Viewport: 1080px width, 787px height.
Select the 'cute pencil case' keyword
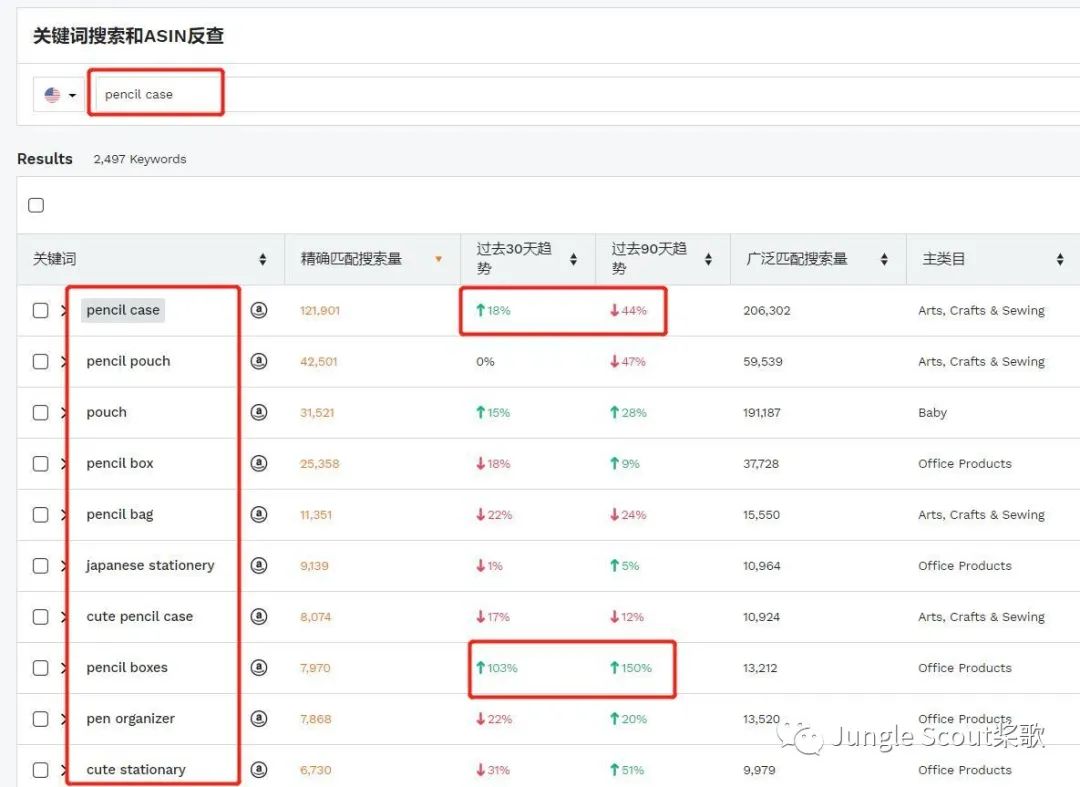pyautogui.click(x=139, y=616)
